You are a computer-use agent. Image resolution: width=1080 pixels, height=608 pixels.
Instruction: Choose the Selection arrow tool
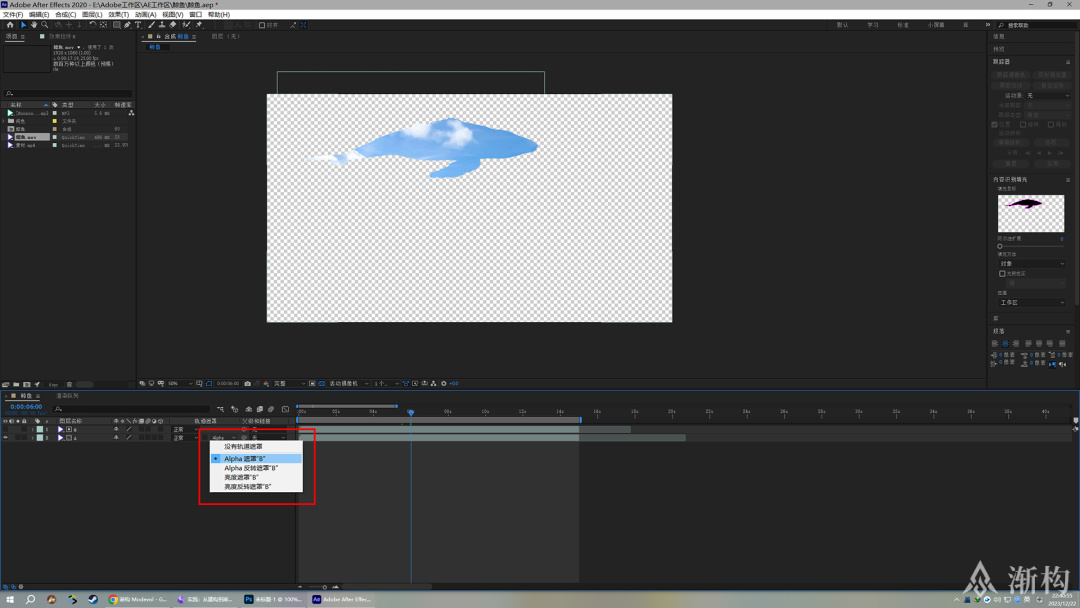pyautogui.click(x=22, y=25)
